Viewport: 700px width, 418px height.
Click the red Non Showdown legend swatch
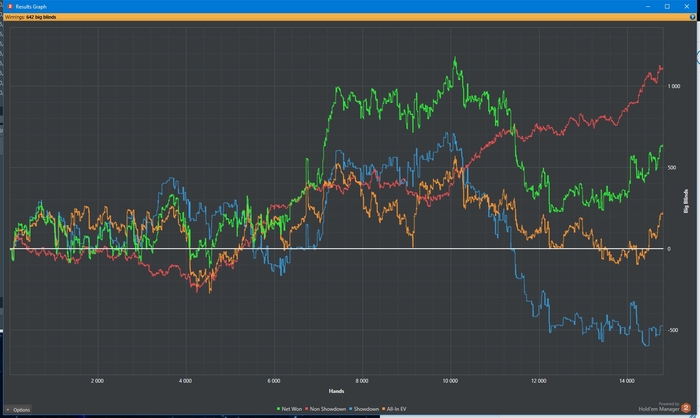point(307,409)
